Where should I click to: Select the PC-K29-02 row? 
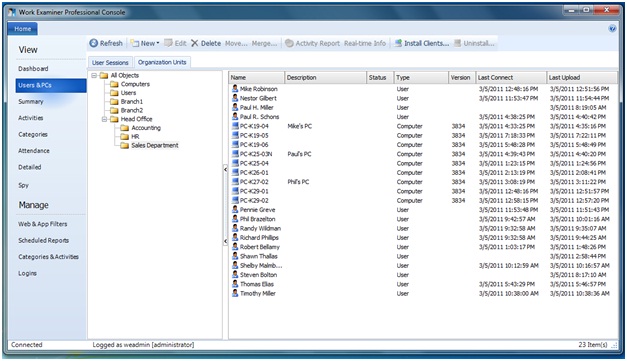tap(423, 201)
